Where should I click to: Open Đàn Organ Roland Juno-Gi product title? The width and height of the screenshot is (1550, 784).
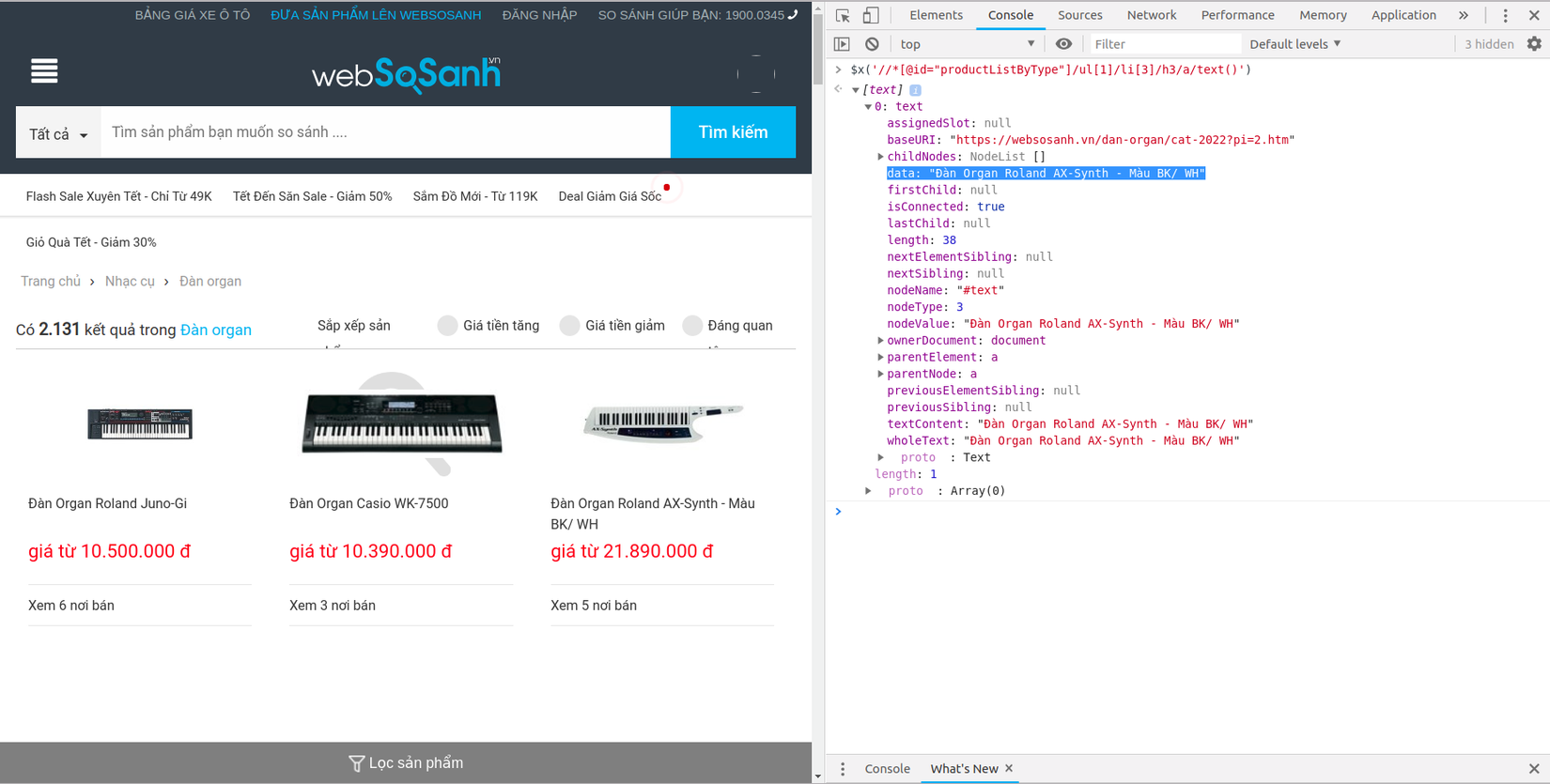click(108, 504)
